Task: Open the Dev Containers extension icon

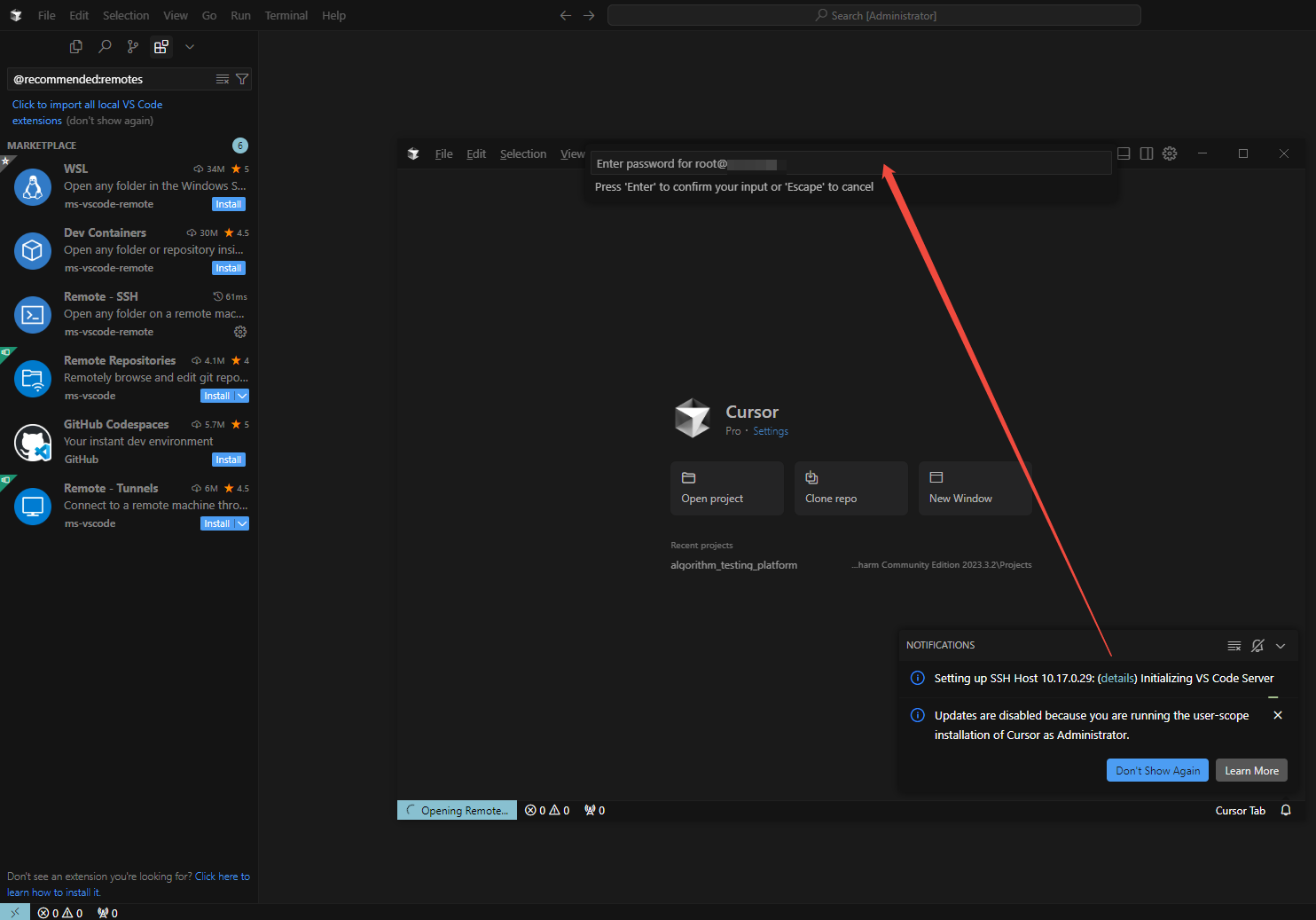Action: click(33, 251)
